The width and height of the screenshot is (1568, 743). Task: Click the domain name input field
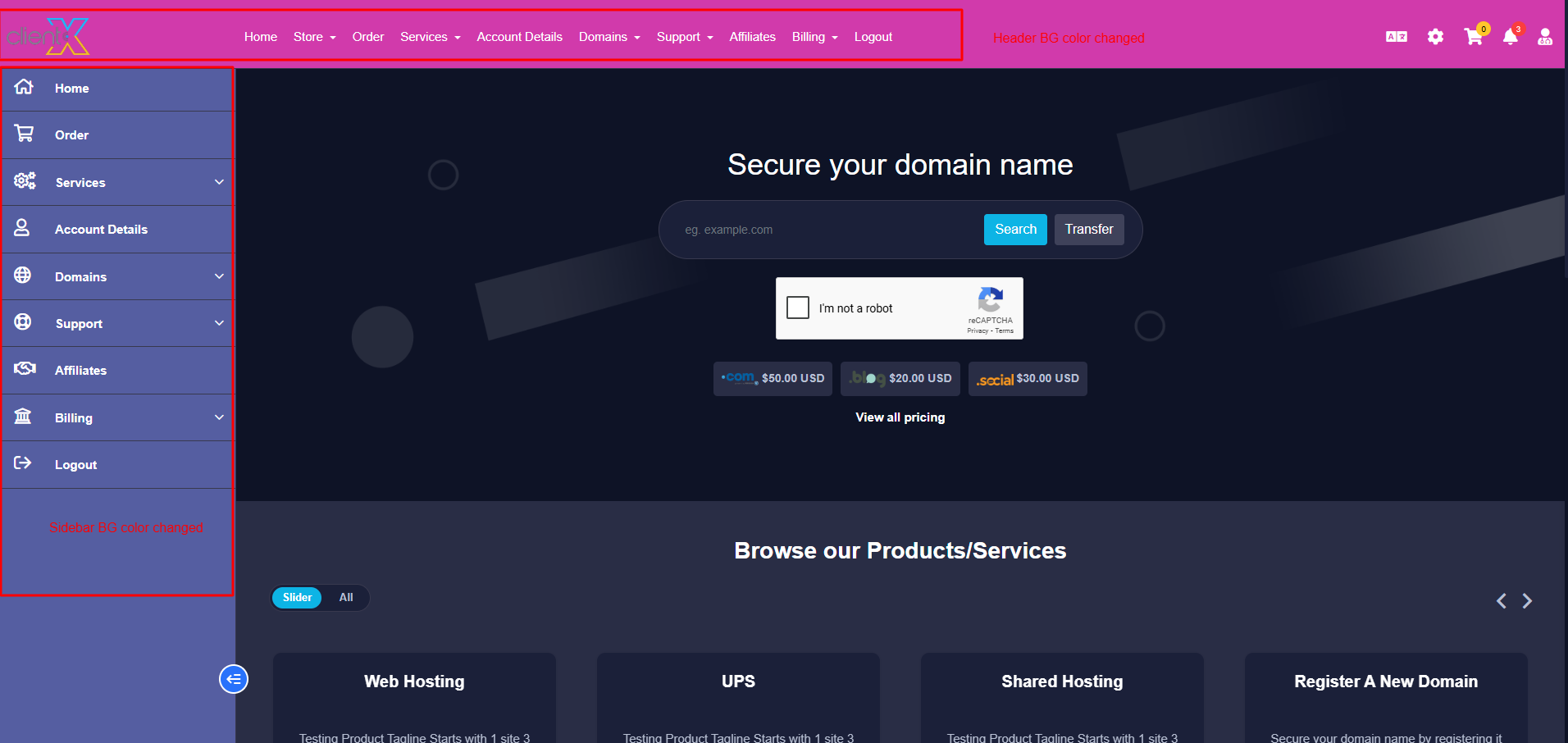click(x=828, y=230)
